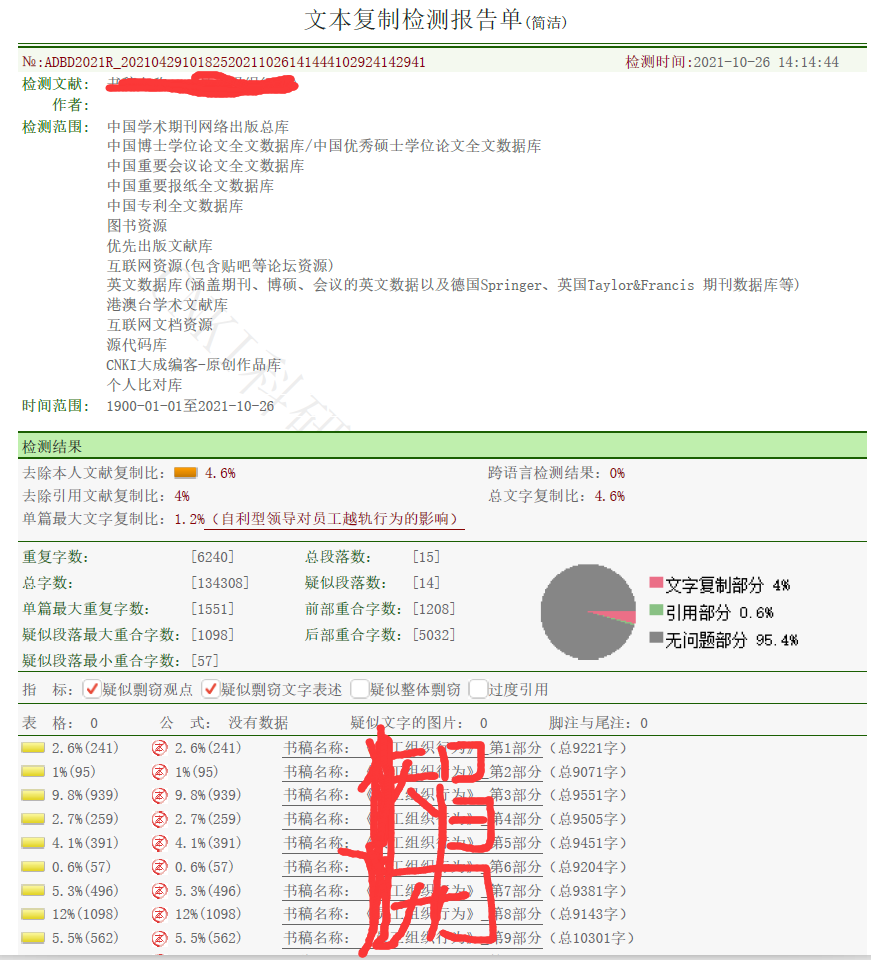Image resolution: width=871 pixels, height=960 pixels.
Task: Click the gray pie chart graphic
Action: click(x=590, y=610)
